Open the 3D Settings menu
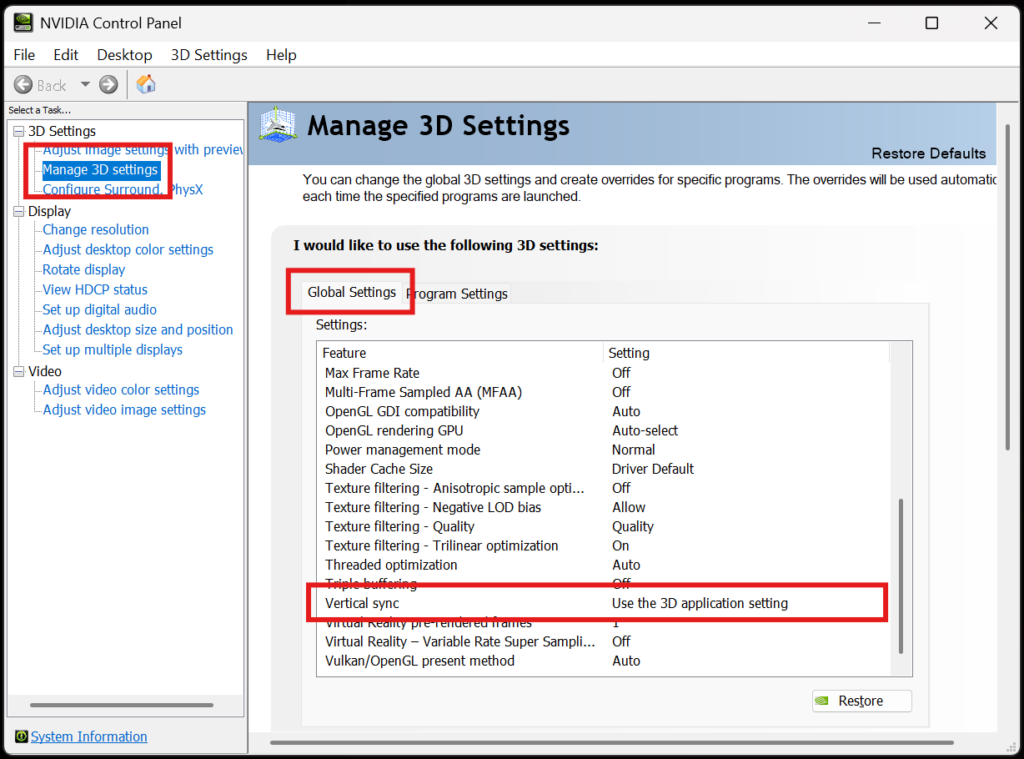Image resolution: width=1024 pixels, height=759 pixels. click(x=209, y=55)
